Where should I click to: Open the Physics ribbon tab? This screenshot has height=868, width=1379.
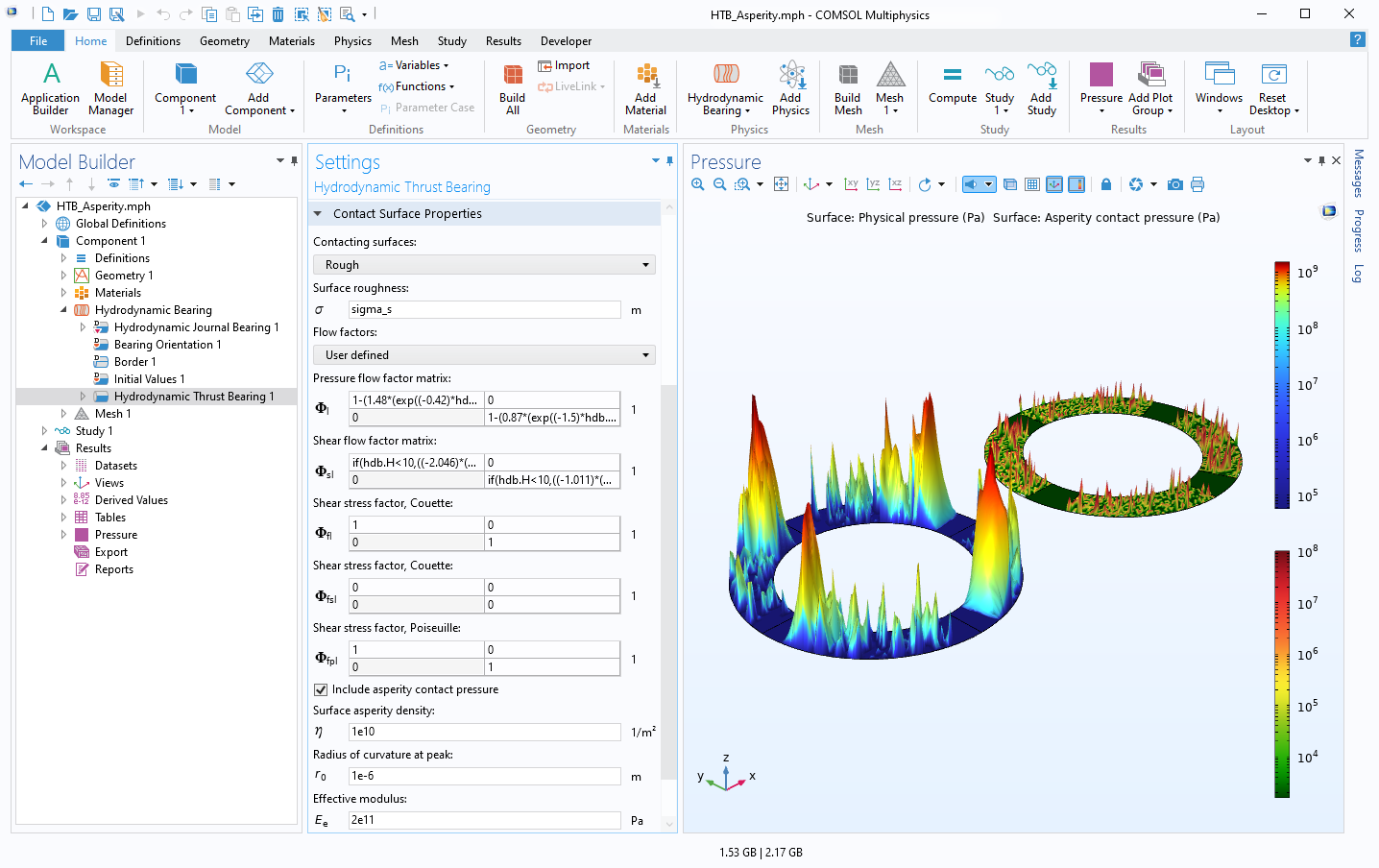point(352,41)
